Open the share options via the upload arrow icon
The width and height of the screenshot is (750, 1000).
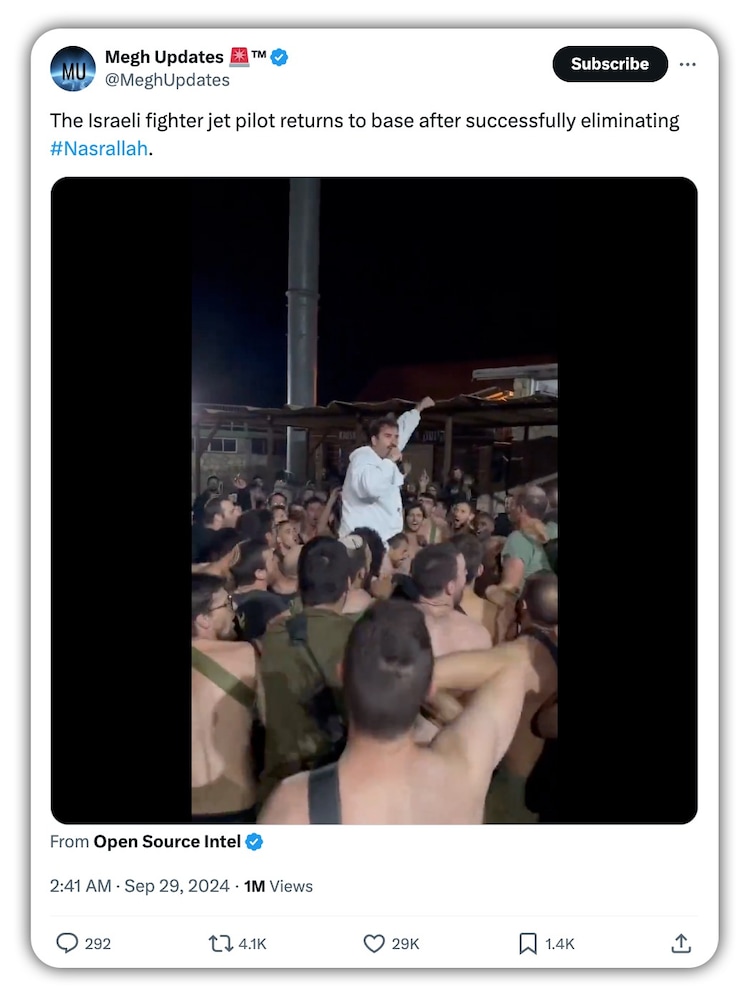point(681,943)
